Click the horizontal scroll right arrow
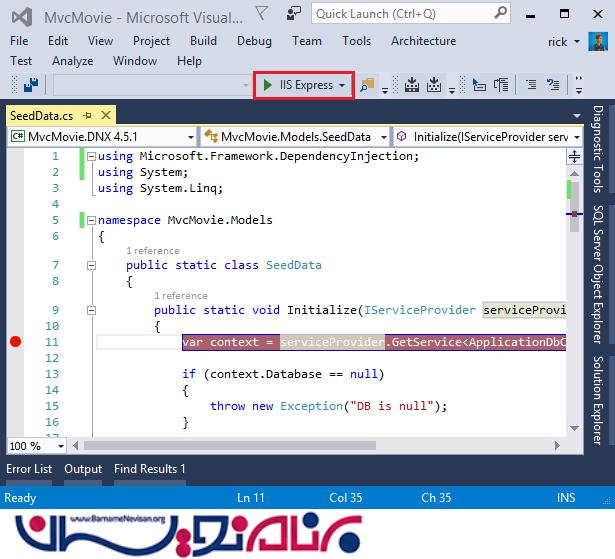Image resolution: width=615 pixels, height=559 pixels. coord(557,446)
